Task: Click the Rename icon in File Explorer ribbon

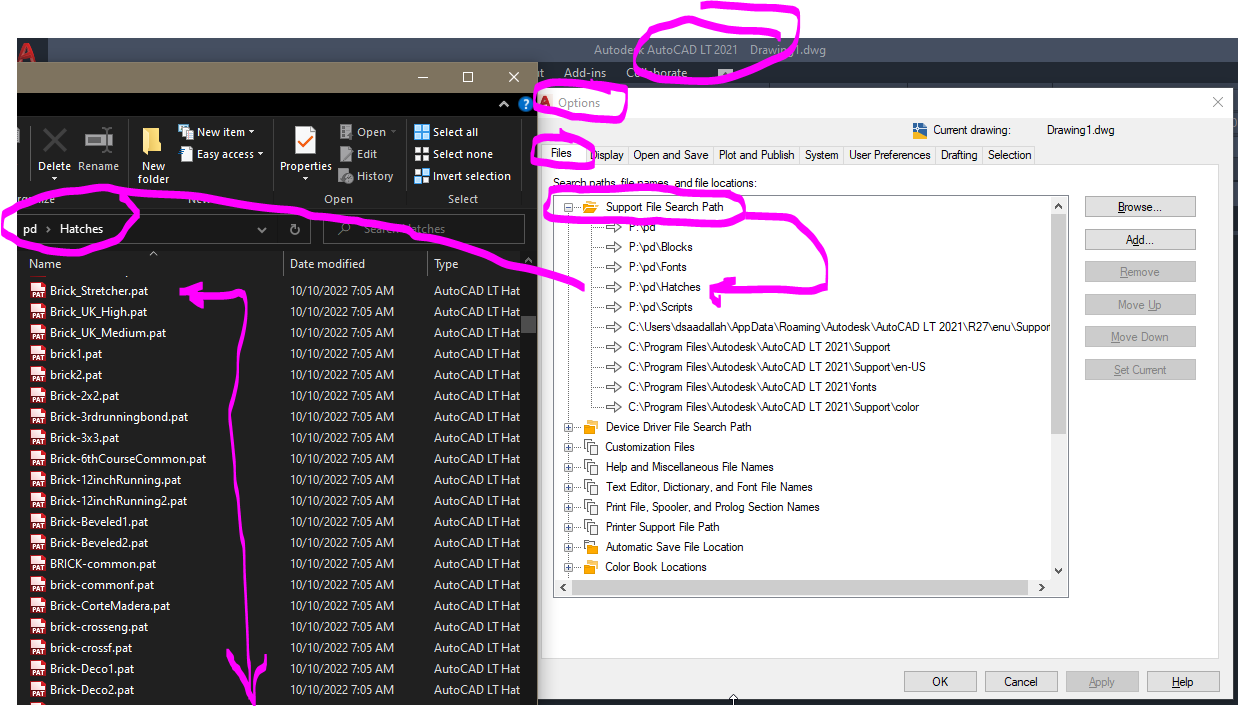Action: (98, 140)
